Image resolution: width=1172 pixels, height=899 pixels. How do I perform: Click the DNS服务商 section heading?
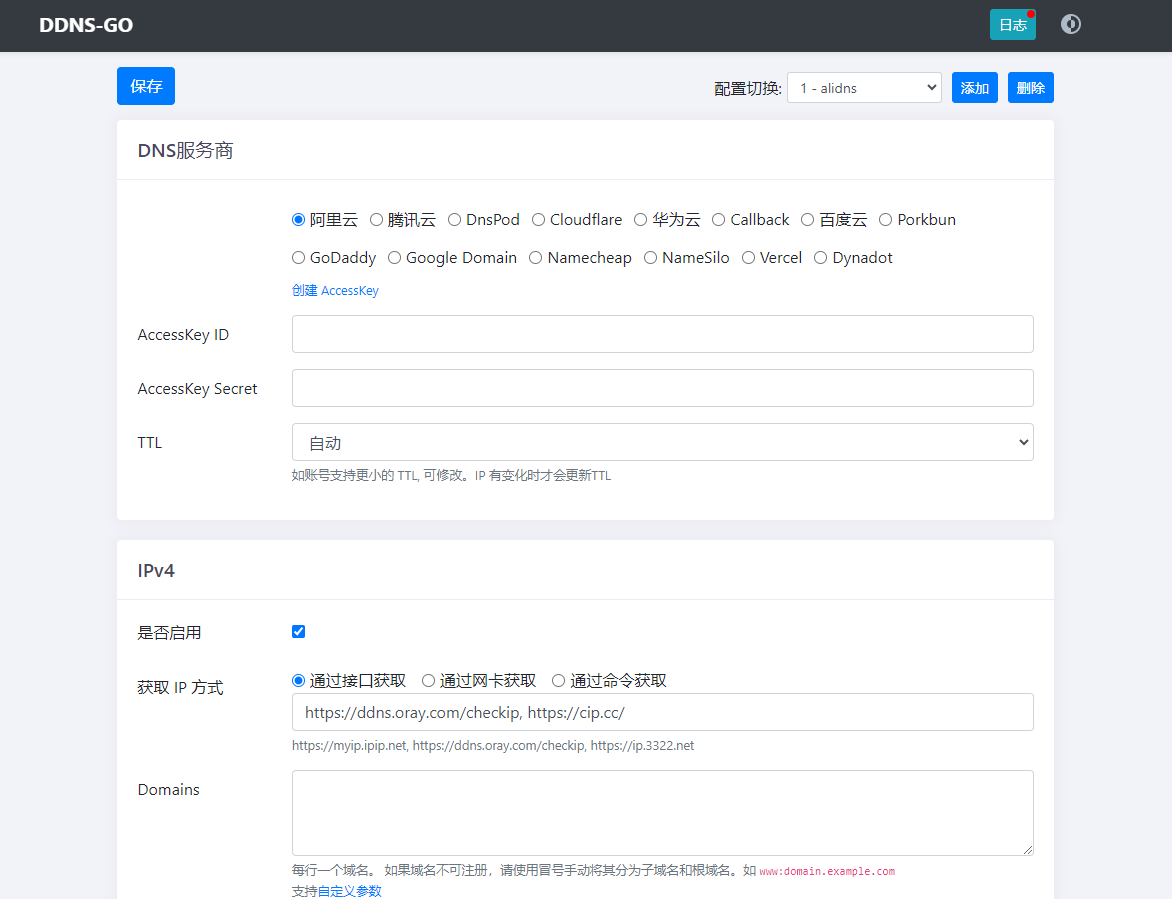click(185, 150)
